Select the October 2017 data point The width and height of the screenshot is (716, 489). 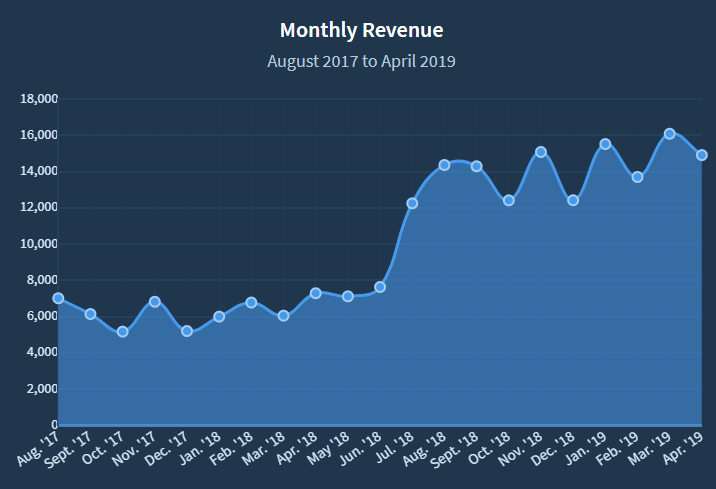tap(122, 331)
